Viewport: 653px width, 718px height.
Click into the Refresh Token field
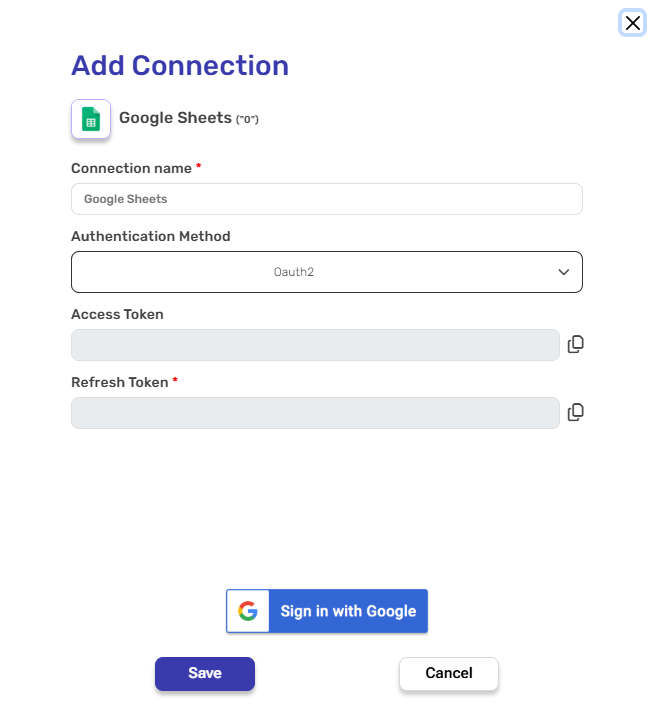315,412
